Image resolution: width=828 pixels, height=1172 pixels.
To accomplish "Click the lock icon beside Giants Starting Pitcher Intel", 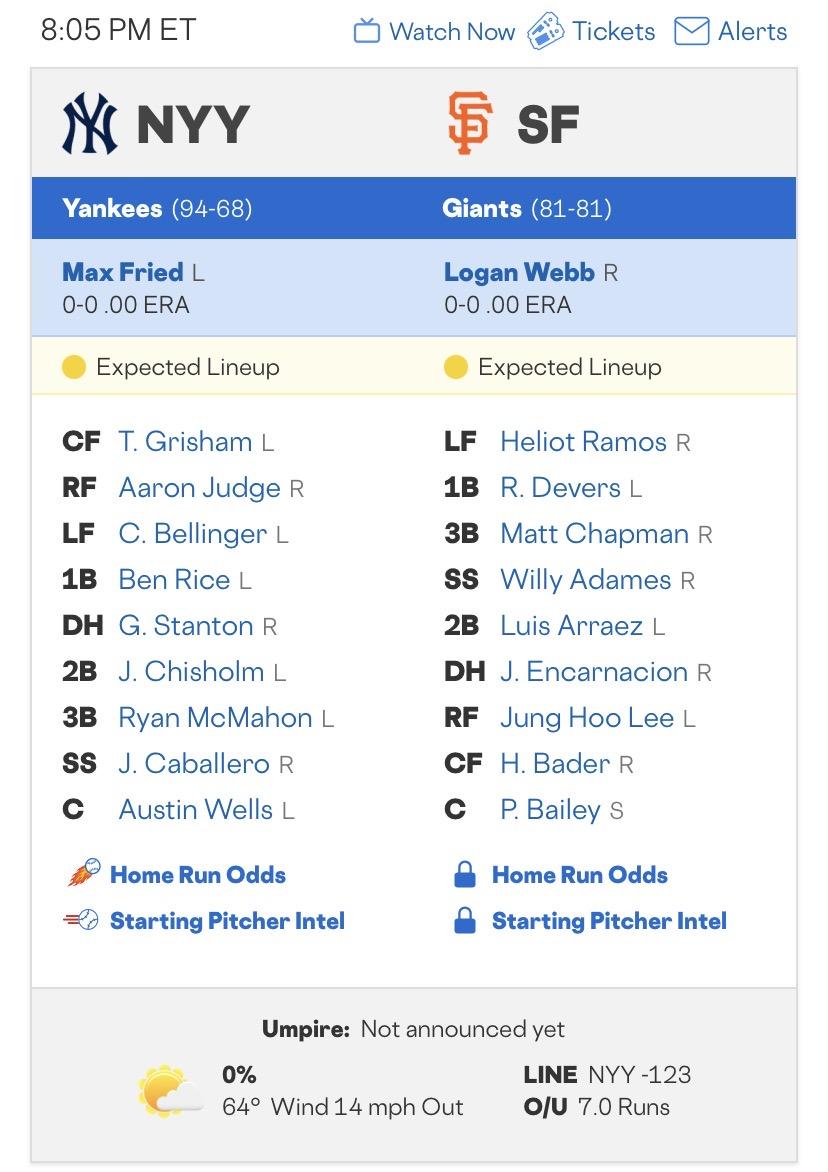I will [x=464, y=921].
